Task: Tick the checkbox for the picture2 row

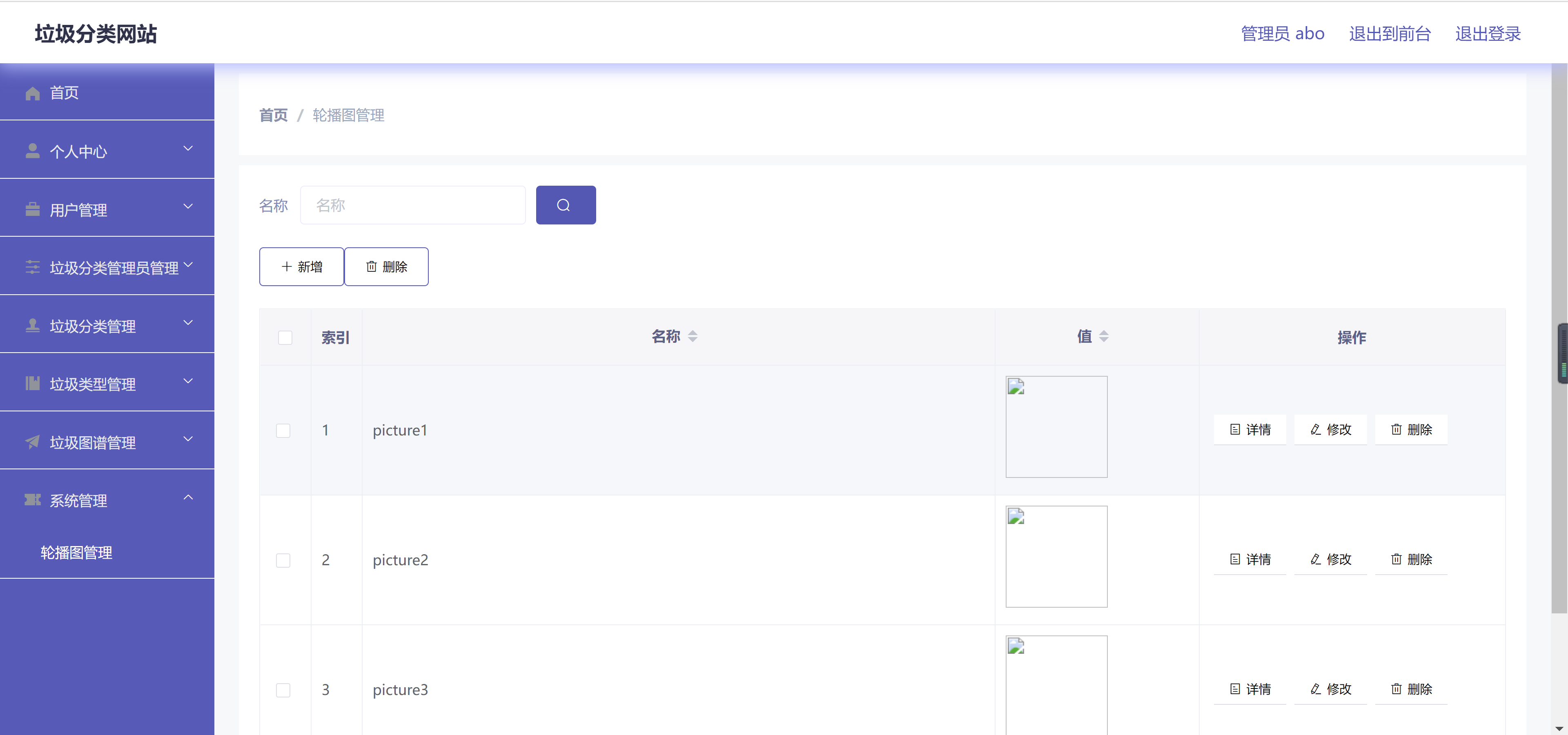Action: click(x=283, y=560)
